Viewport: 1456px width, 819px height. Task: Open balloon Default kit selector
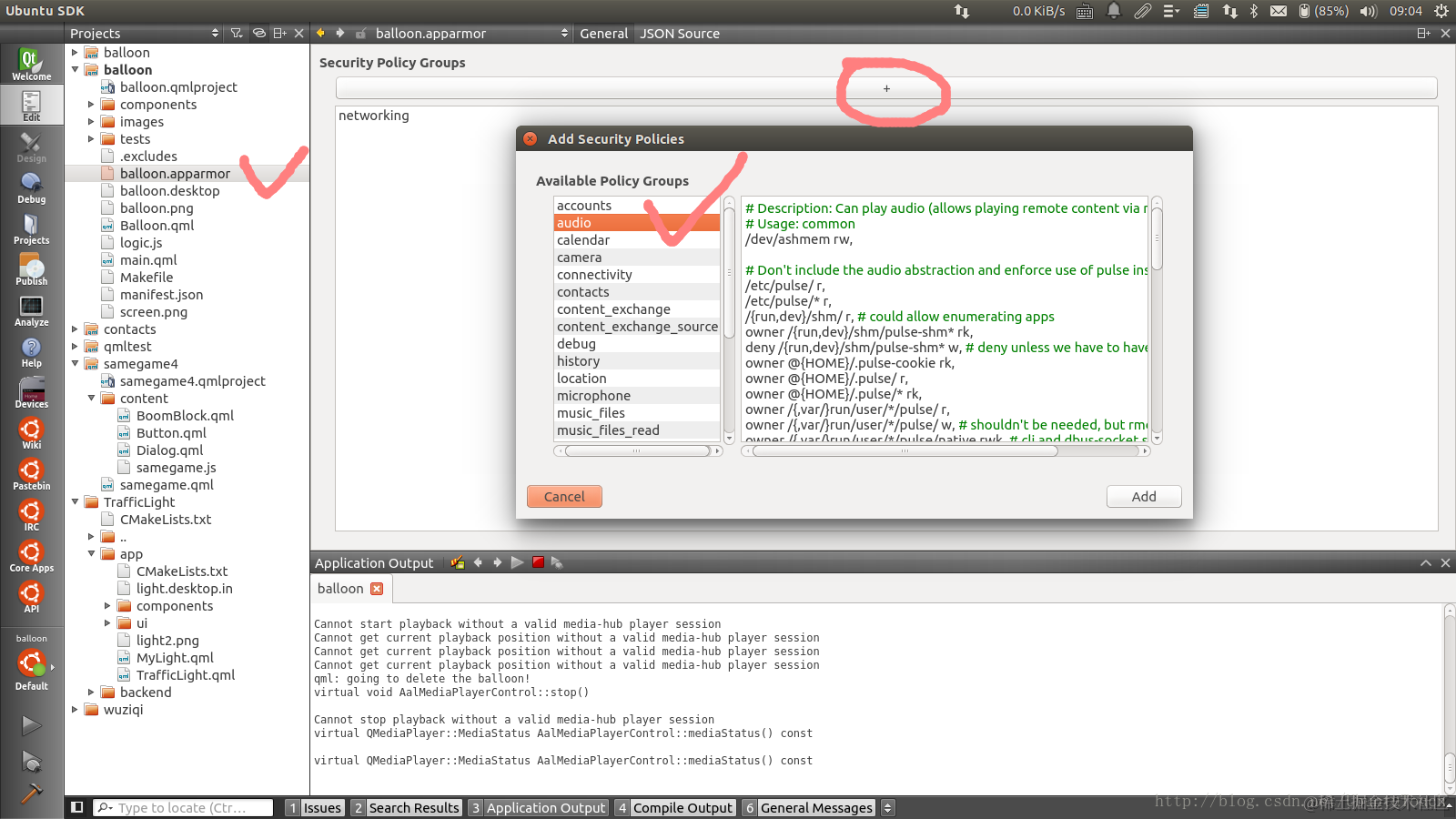tap(32, 662)
